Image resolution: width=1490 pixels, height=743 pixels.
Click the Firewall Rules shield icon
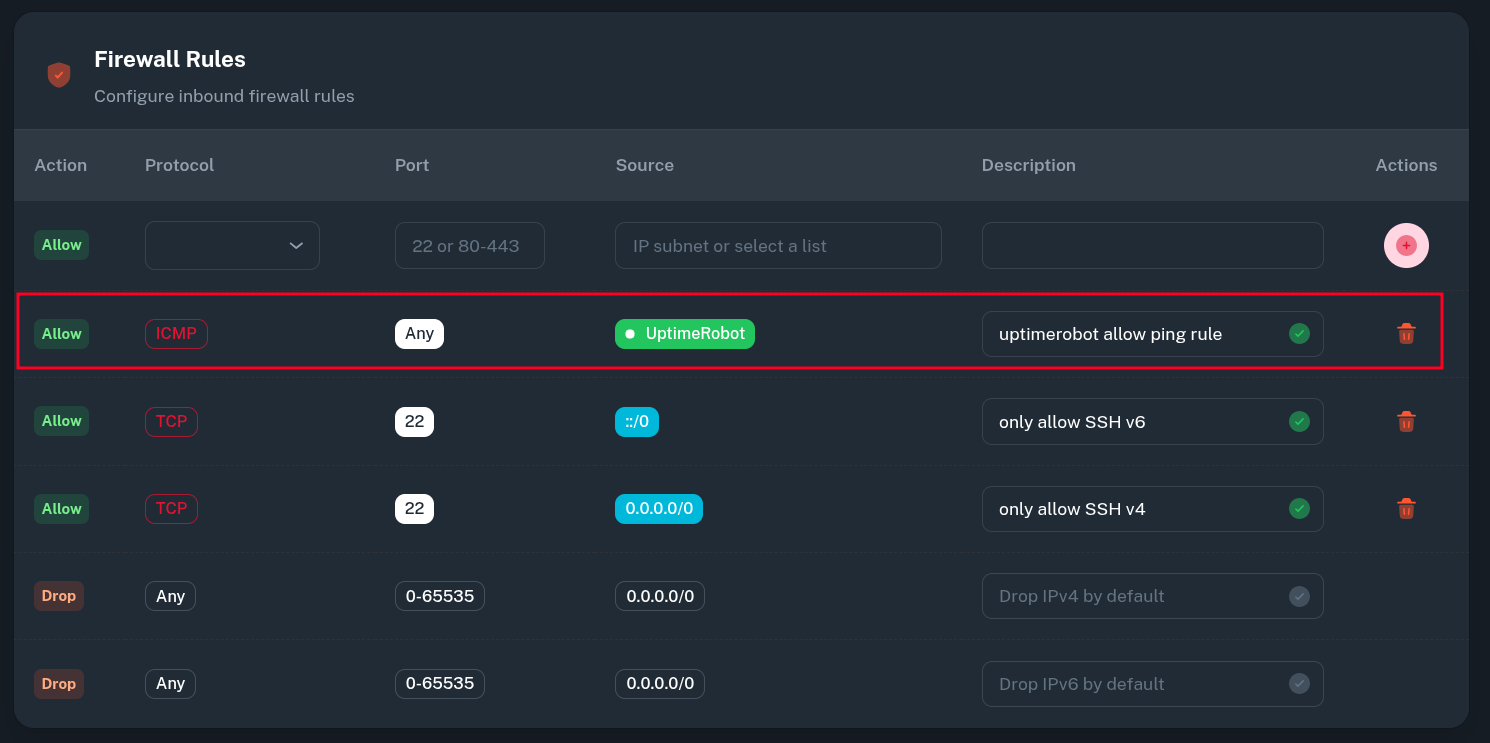pos(59,75)
